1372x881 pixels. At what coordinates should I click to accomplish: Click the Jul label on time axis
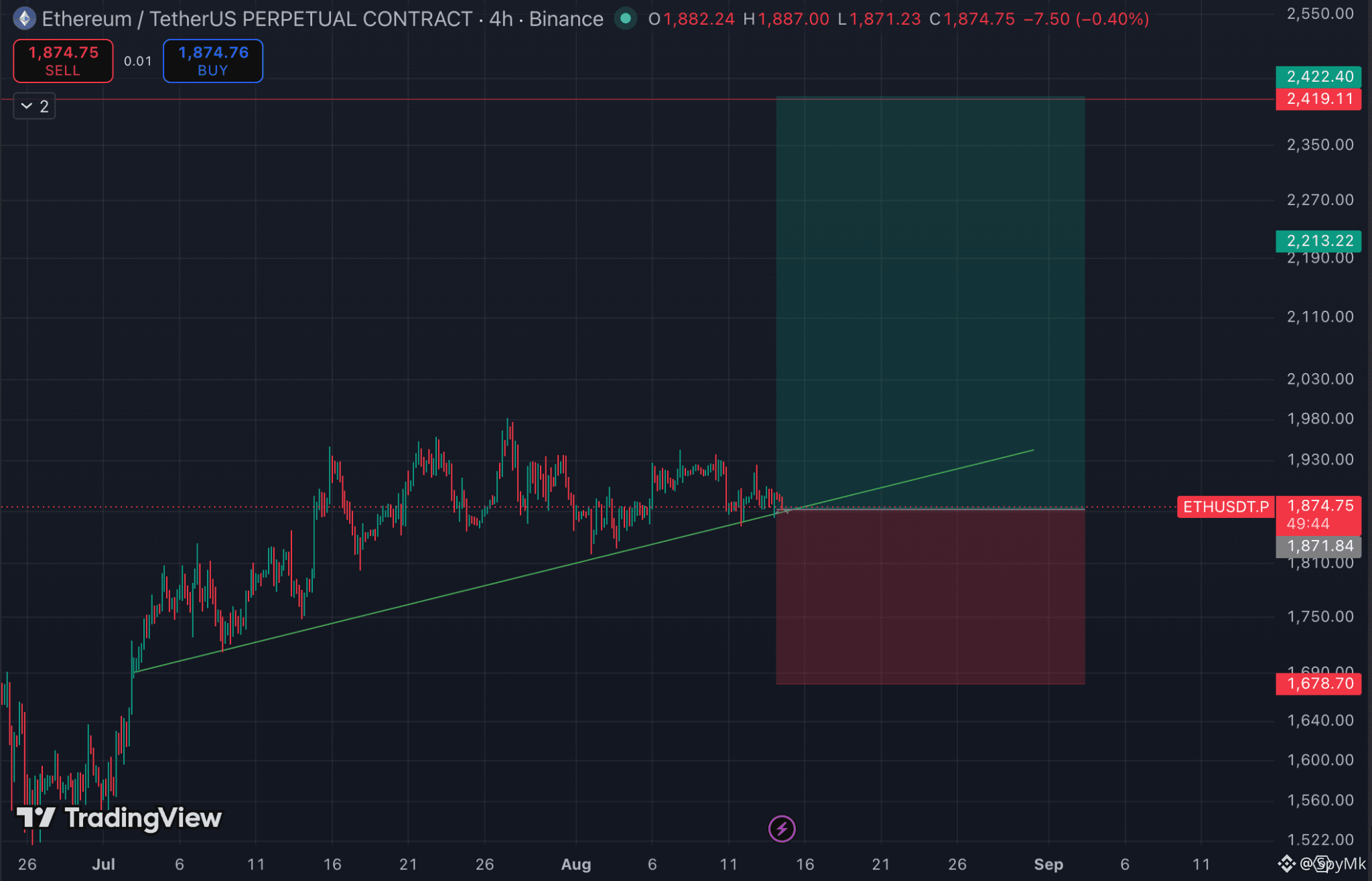pyautogui.click(x=103, y=864)
